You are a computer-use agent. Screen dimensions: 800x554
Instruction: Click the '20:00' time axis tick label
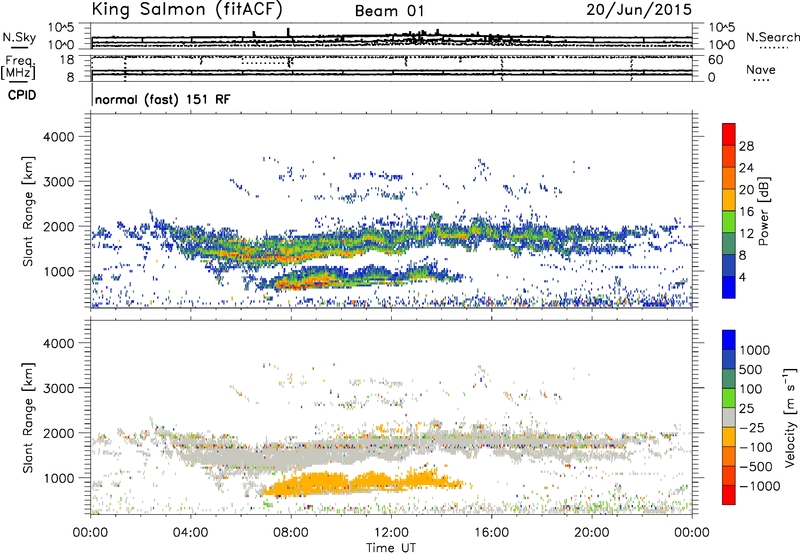tap(592, 533)
